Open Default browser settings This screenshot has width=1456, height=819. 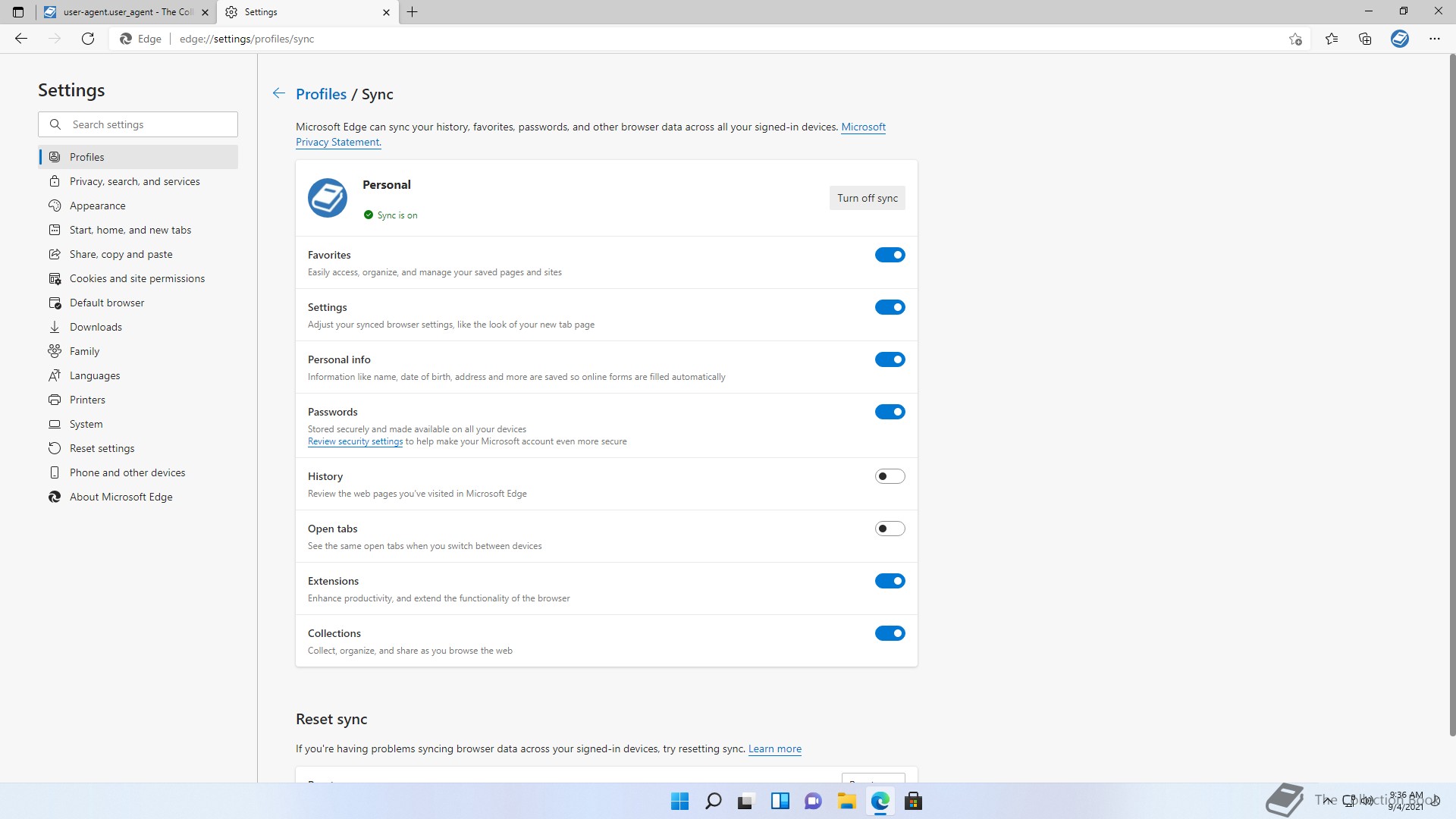pyautogui.click(x=138, y=303)
